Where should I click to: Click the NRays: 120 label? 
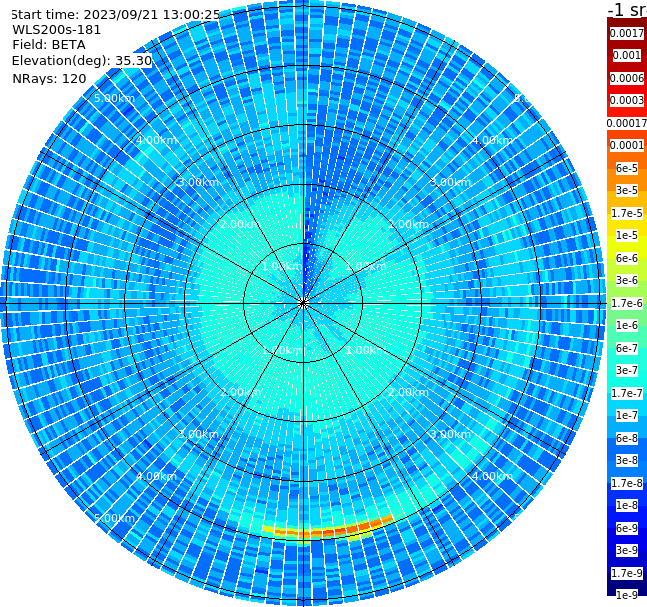coord(49,78)
